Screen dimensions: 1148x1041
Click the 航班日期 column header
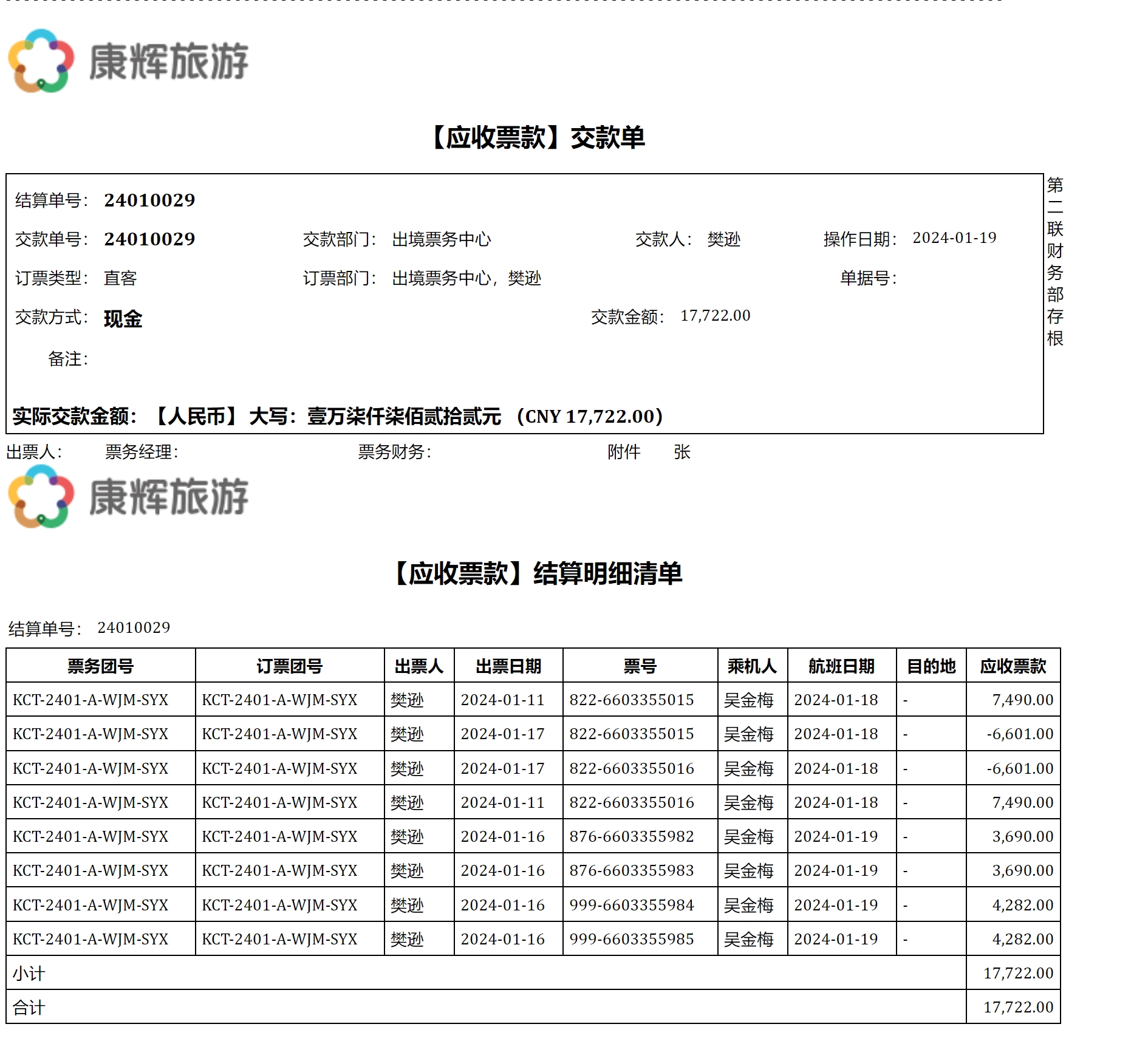pyautogui.click(x=841, y=666)
